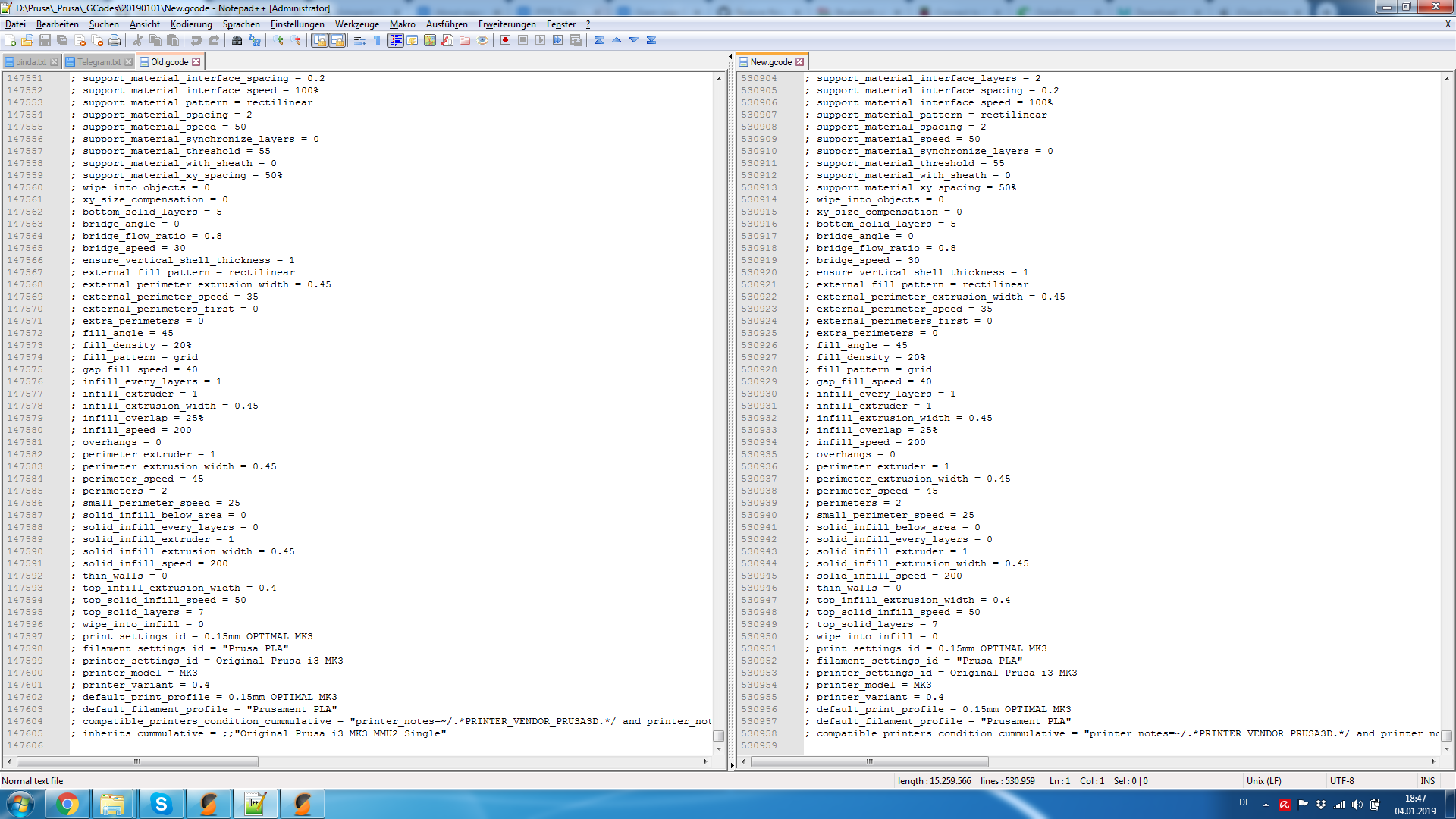Open the Erweiterungen menu

(507, 24)
